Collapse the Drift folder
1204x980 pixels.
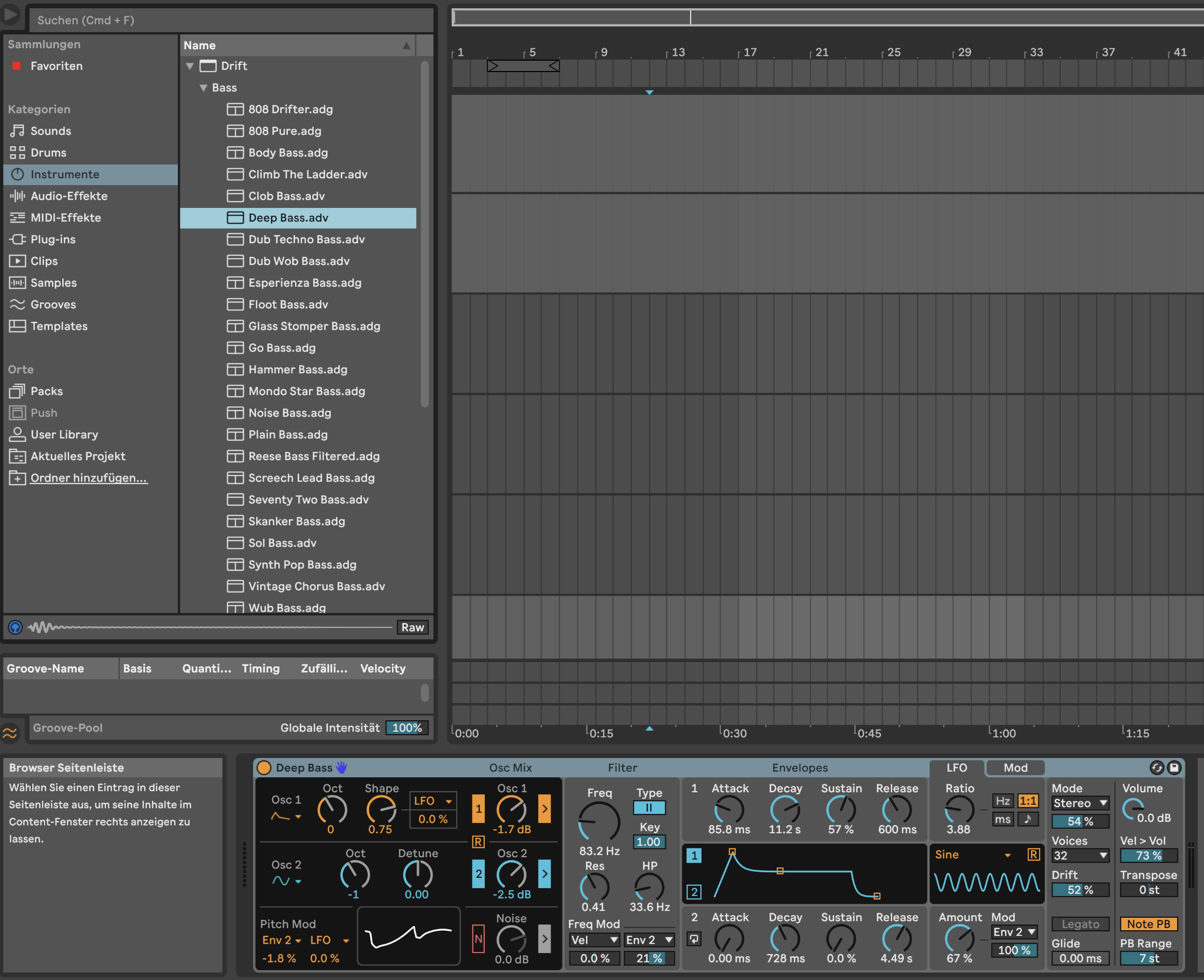pyautogui.click(x=190, y=66)
